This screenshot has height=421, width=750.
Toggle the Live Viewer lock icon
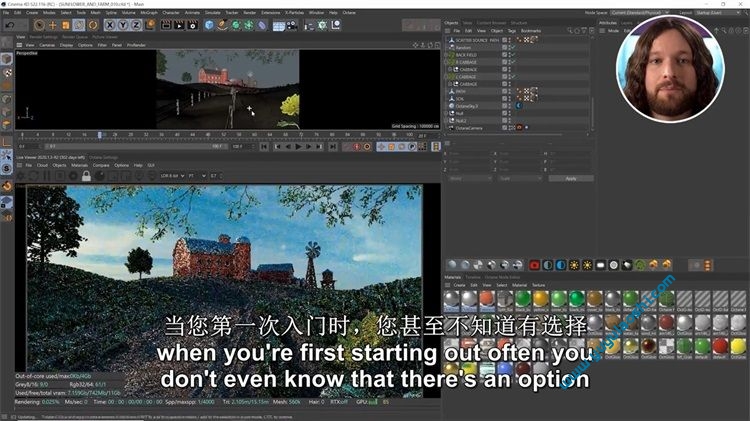[x=86, y=176]
